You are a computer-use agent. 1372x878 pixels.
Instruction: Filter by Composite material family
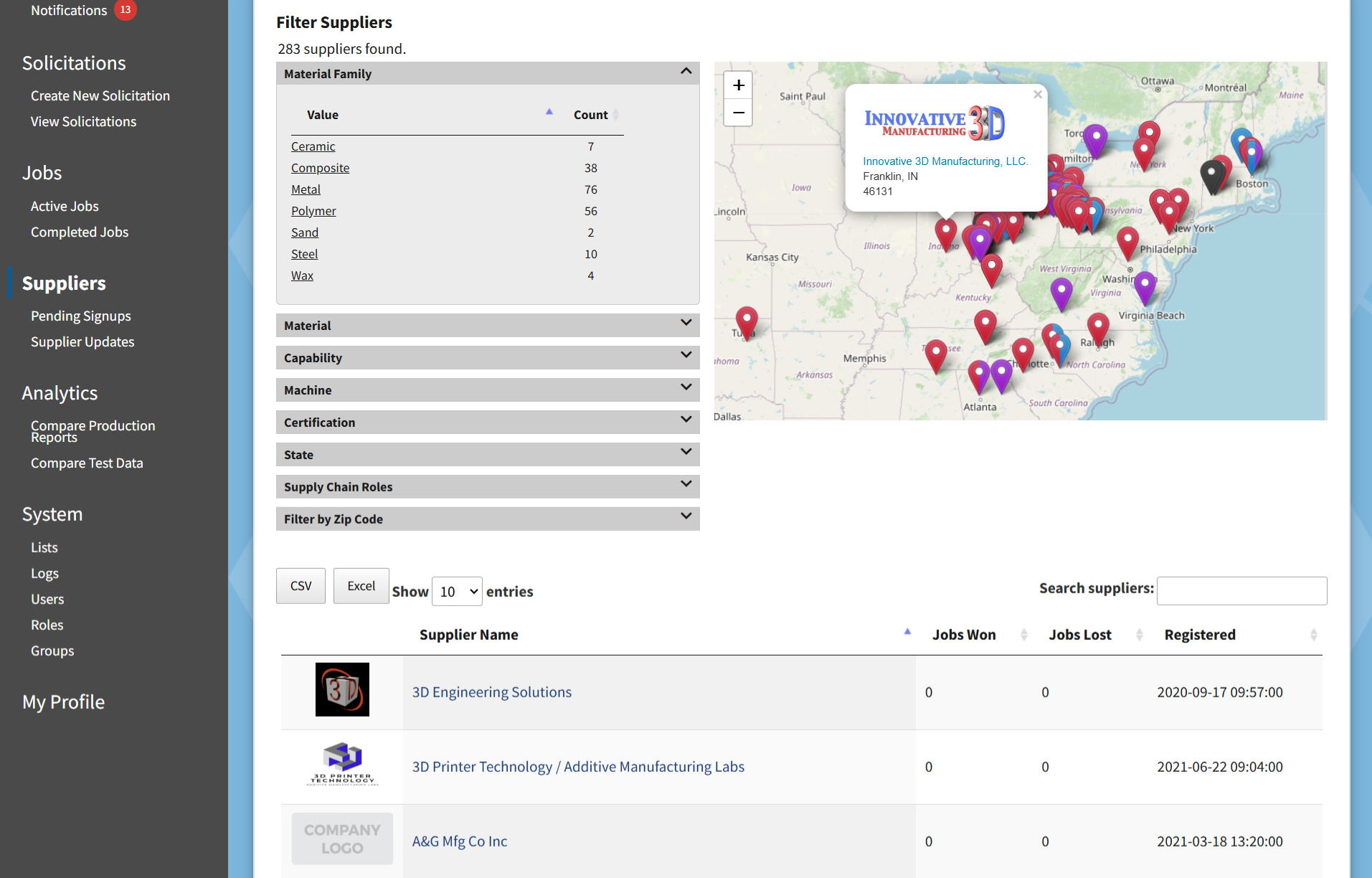pyautogui.click(x=321, y=168)
